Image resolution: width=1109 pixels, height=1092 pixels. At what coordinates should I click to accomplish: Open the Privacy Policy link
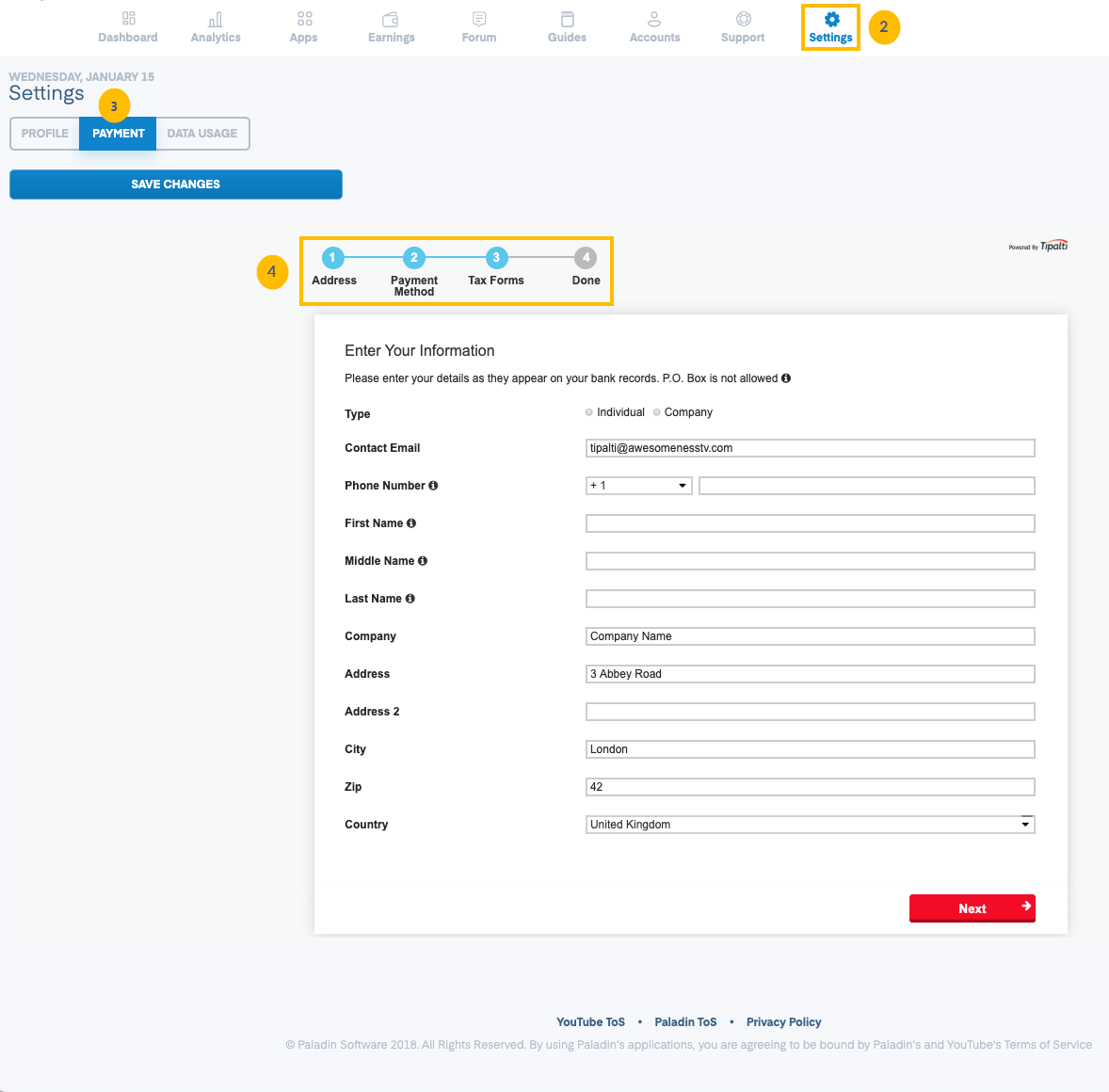click(783, 1022)
